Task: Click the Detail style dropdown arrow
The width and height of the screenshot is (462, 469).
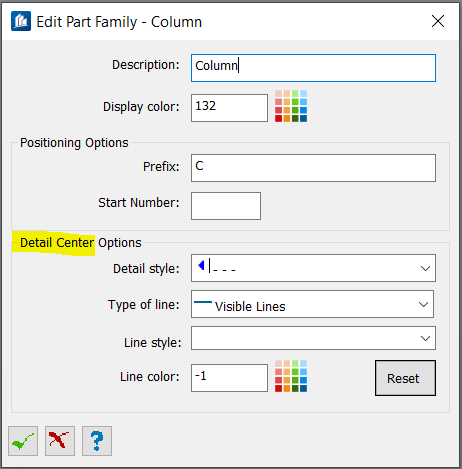Action: coord(425,268)
